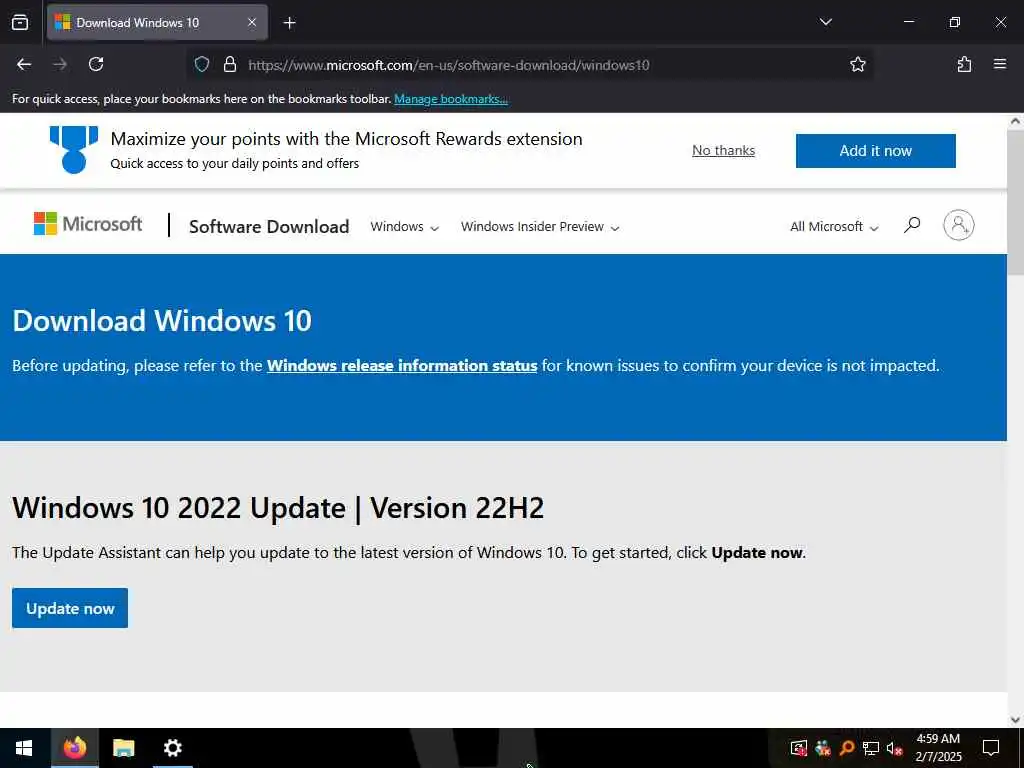
Task: Expand the list all tabs chevron
Action: pyautogui.click(x=825, y=22)
